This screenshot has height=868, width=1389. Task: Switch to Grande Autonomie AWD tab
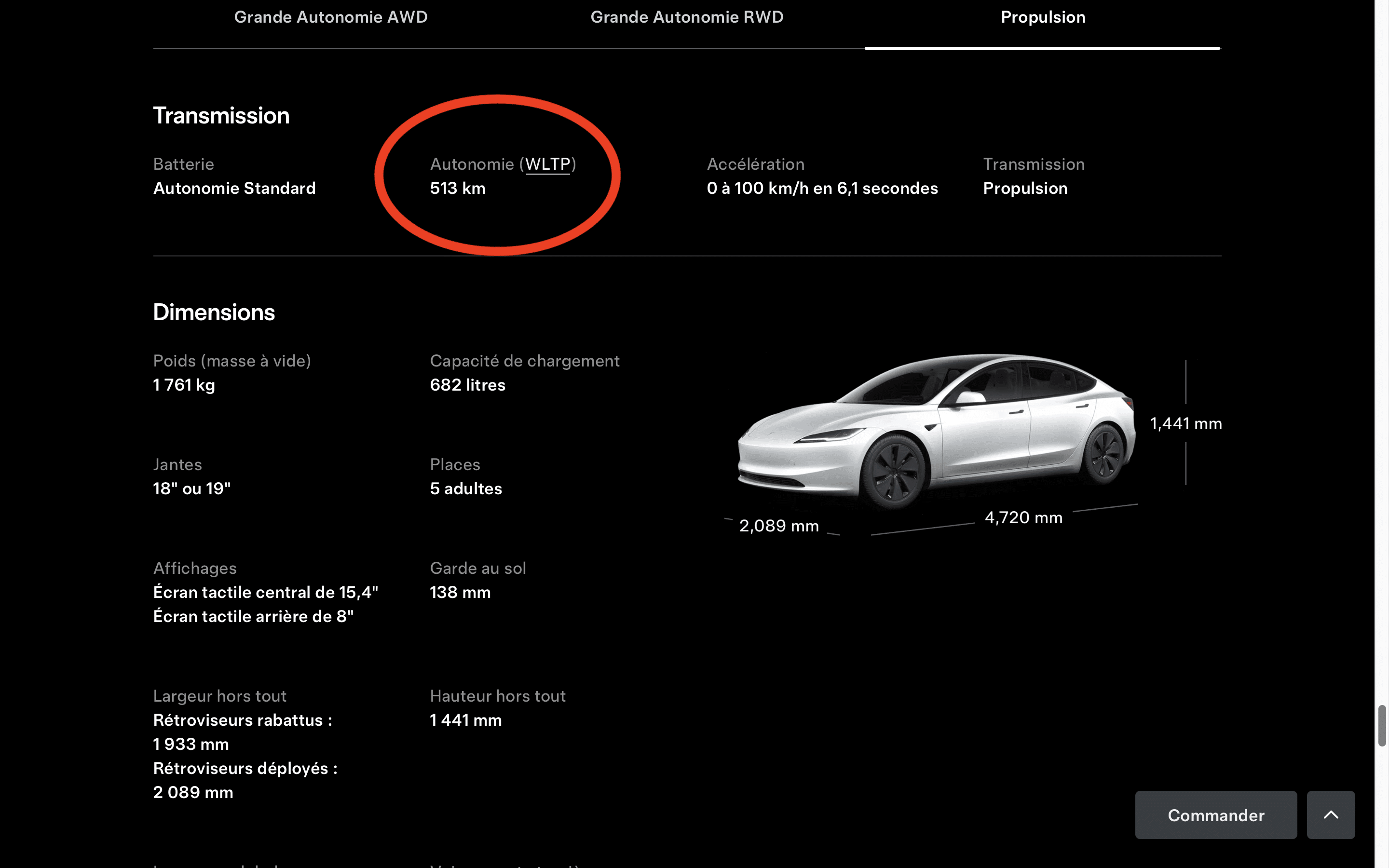pyautogui.click(x=330, y=17)
